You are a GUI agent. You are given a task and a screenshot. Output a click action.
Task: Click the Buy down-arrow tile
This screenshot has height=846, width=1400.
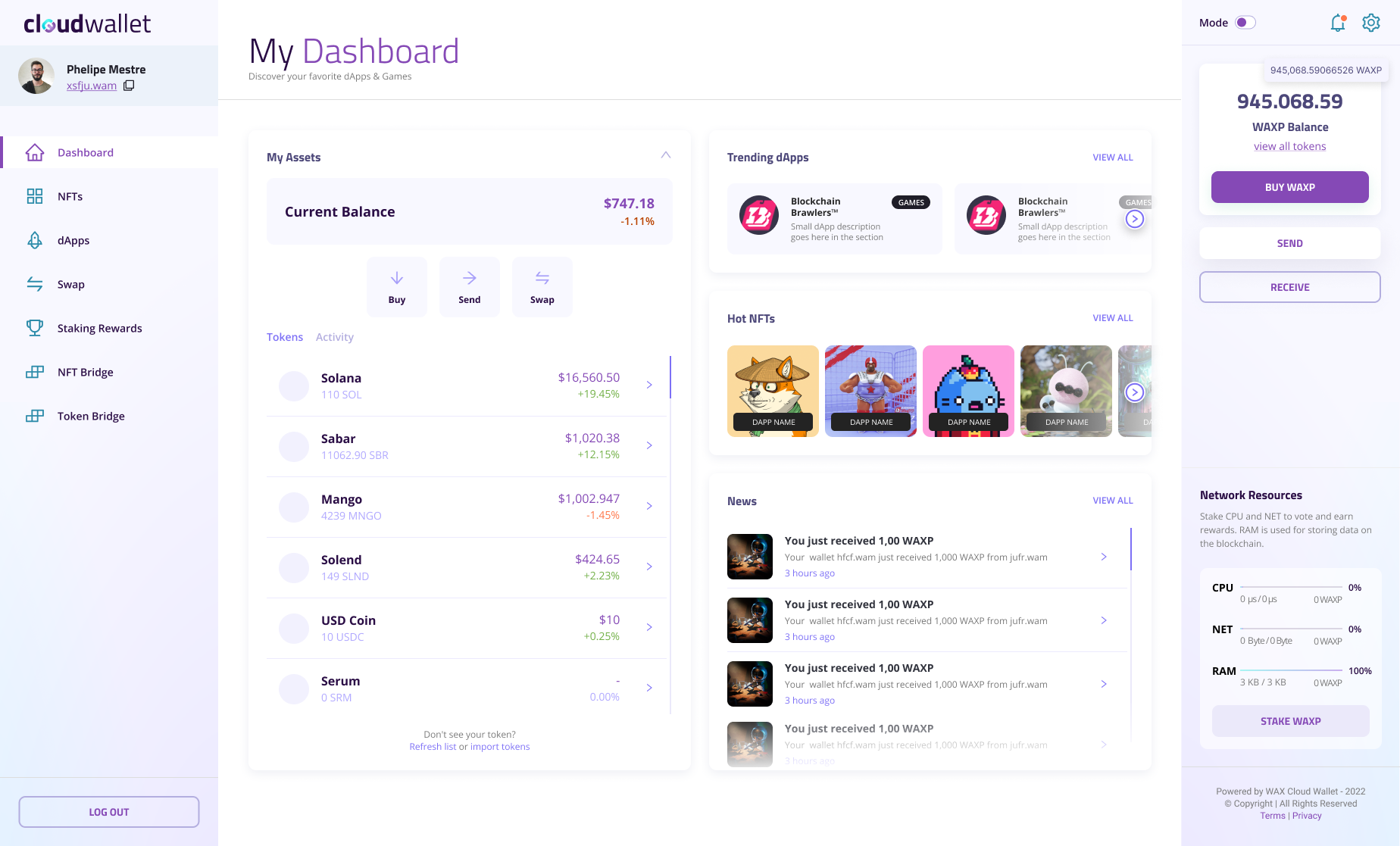(x=397, y=287)
